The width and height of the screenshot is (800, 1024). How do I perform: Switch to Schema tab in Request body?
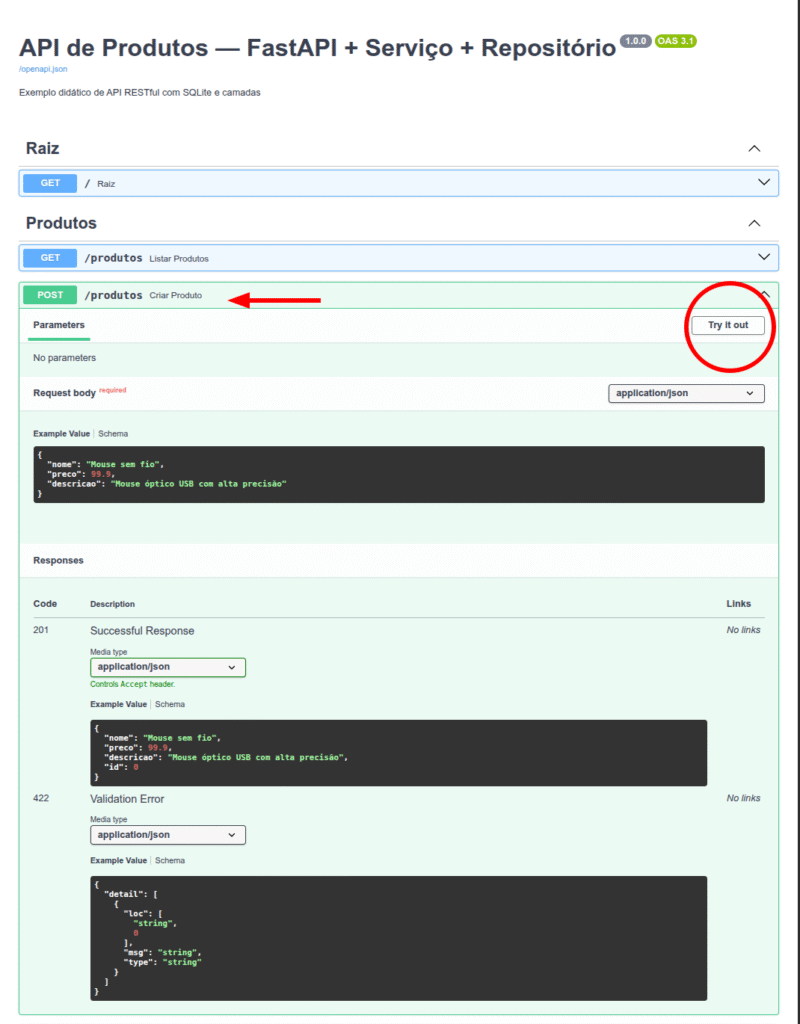[x=113, y=434]
